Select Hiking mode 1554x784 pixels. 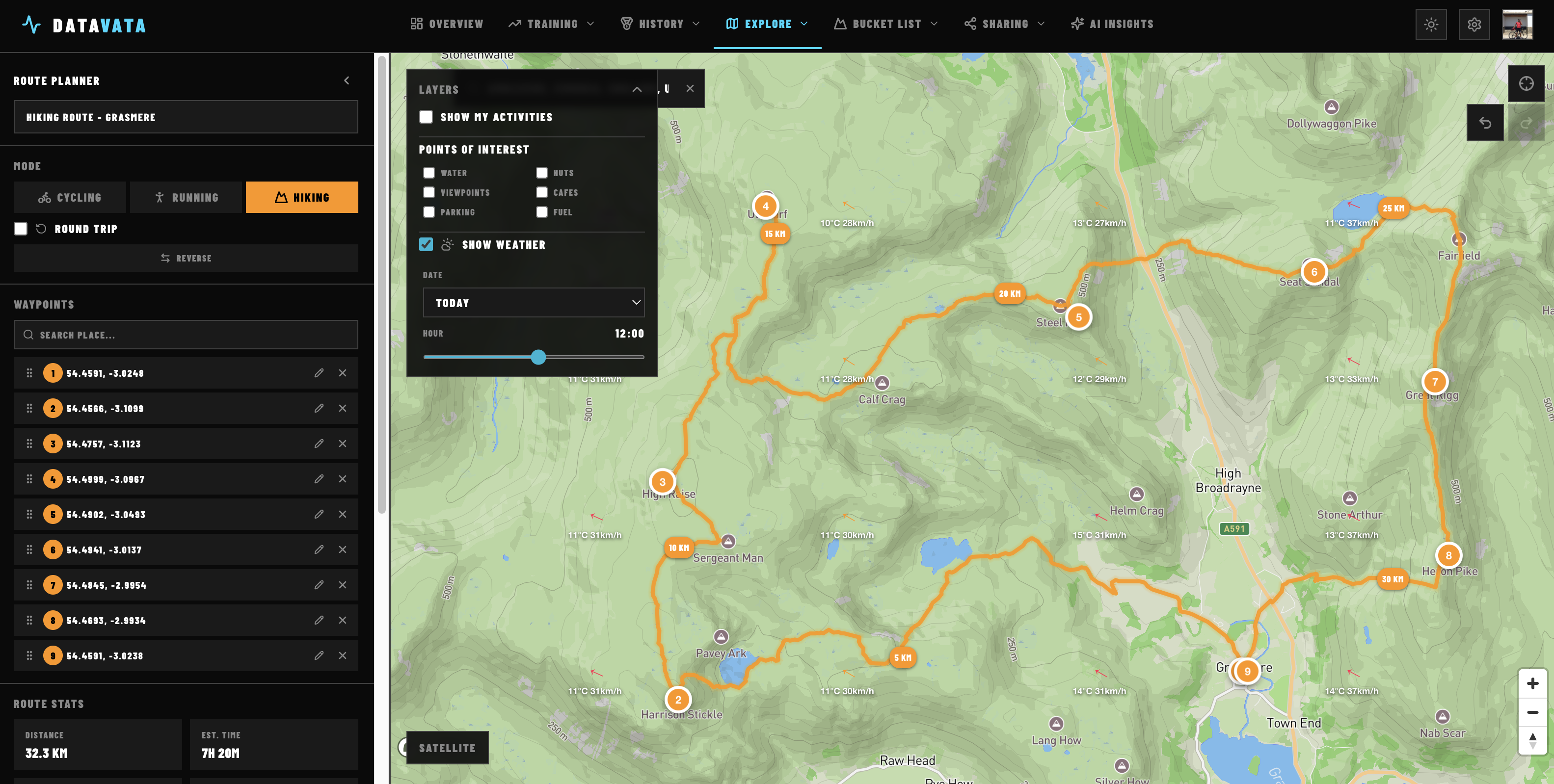(x=302, y=197)
